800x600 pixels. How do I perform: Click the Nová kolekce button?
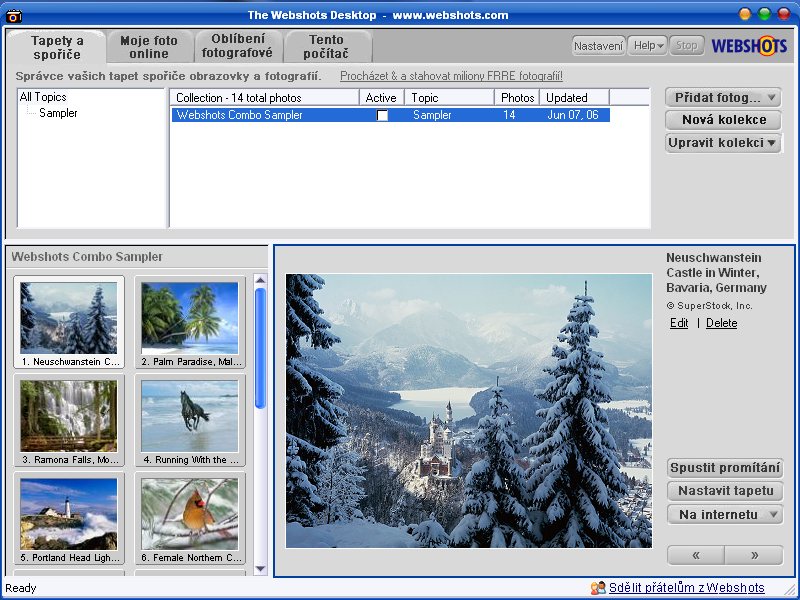point(723,120)
